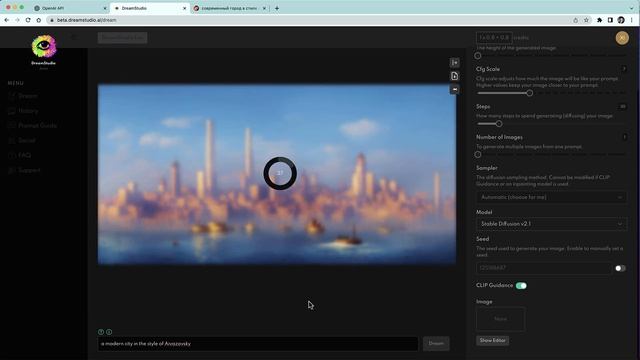Reload the DreamStudio page
The width and height of the screenshot is (640, 360).
pos(28,20)
